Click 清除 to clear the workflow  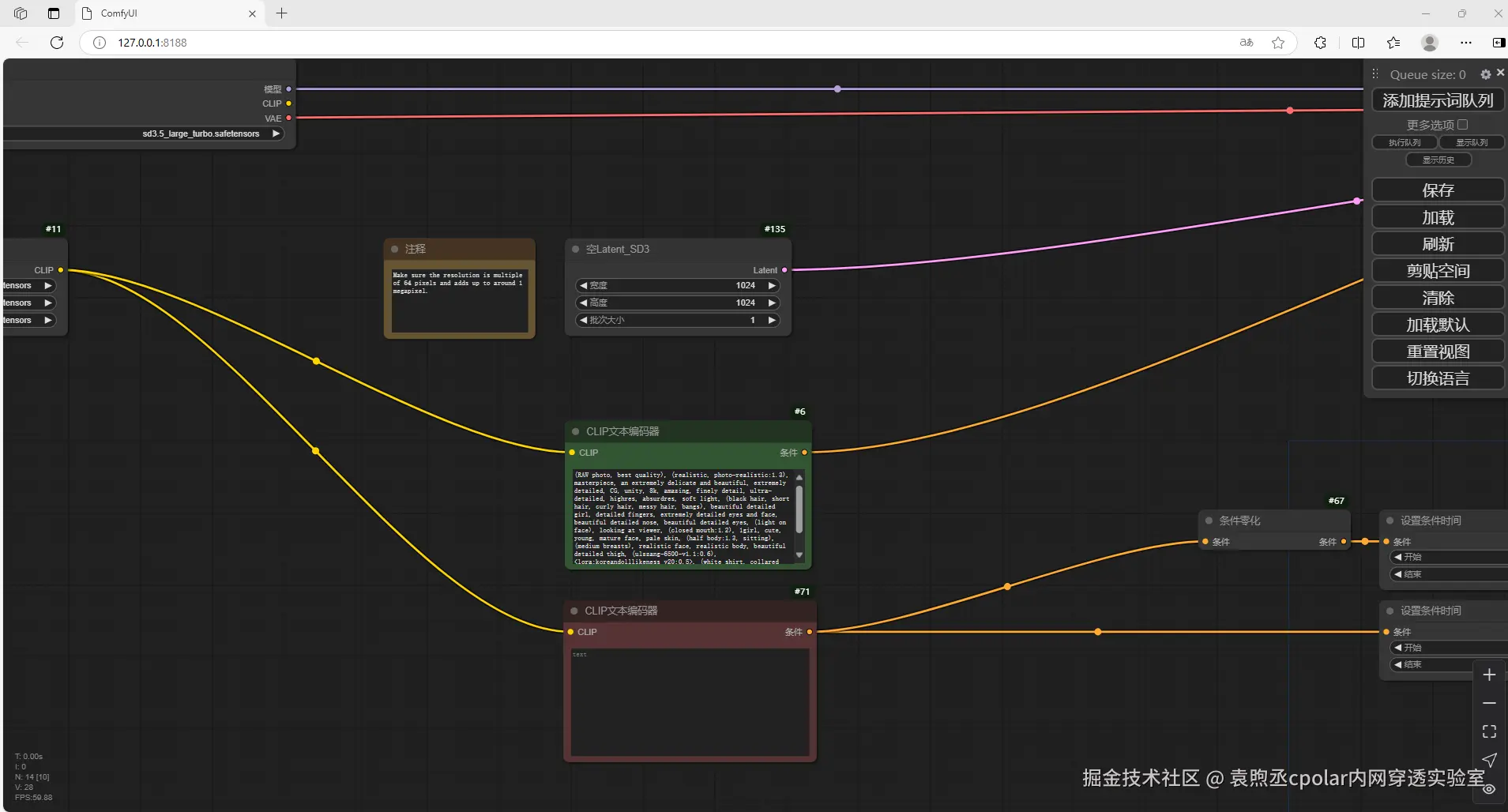(x=1438, y=298)
